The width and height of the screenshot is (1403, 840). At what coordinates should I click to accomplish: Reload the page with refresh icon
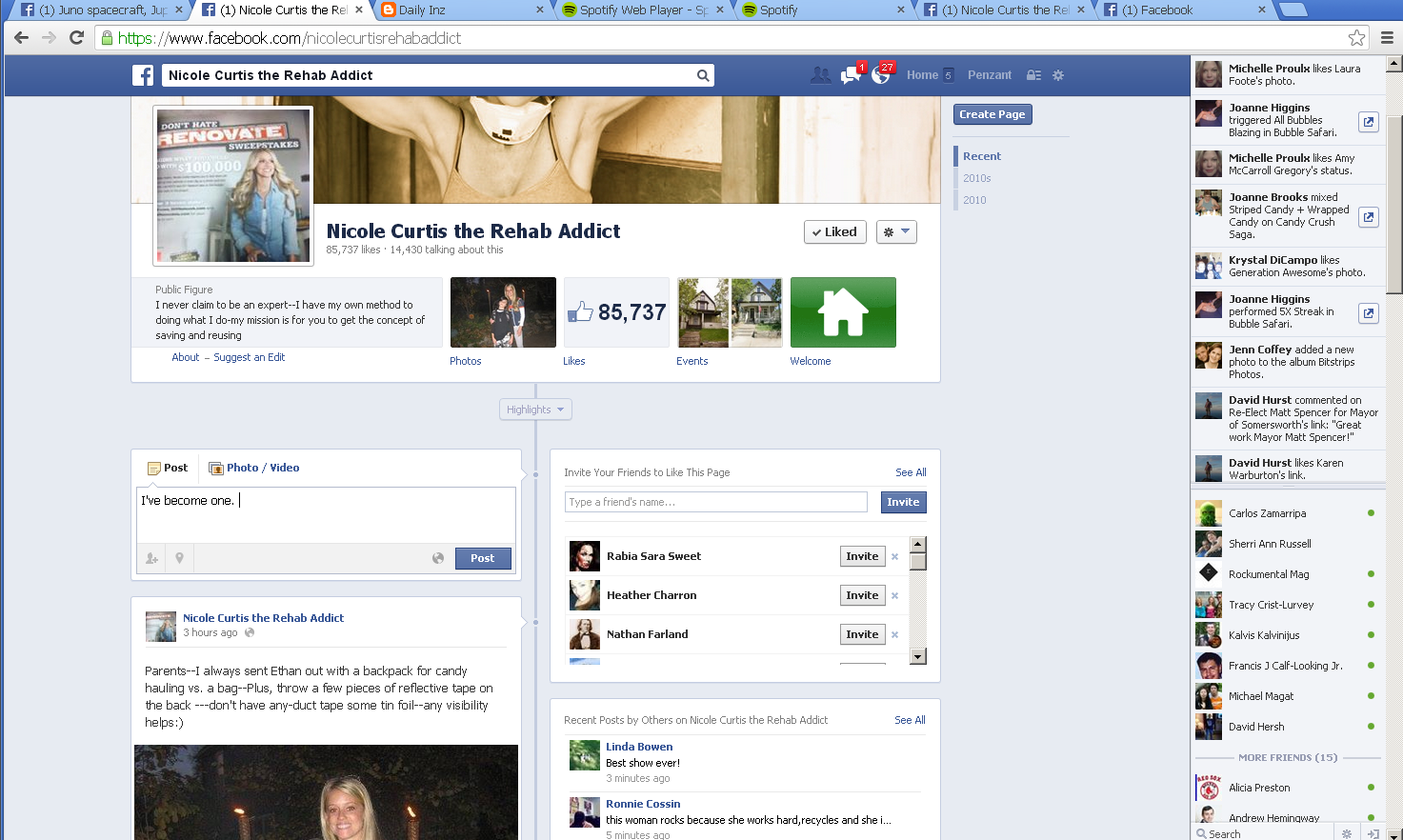coord(77,38)
